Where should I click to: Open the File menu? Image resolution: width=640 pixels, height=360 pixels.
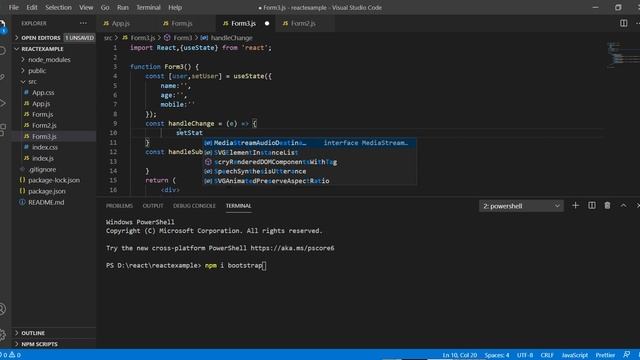[x=13, y=7]
